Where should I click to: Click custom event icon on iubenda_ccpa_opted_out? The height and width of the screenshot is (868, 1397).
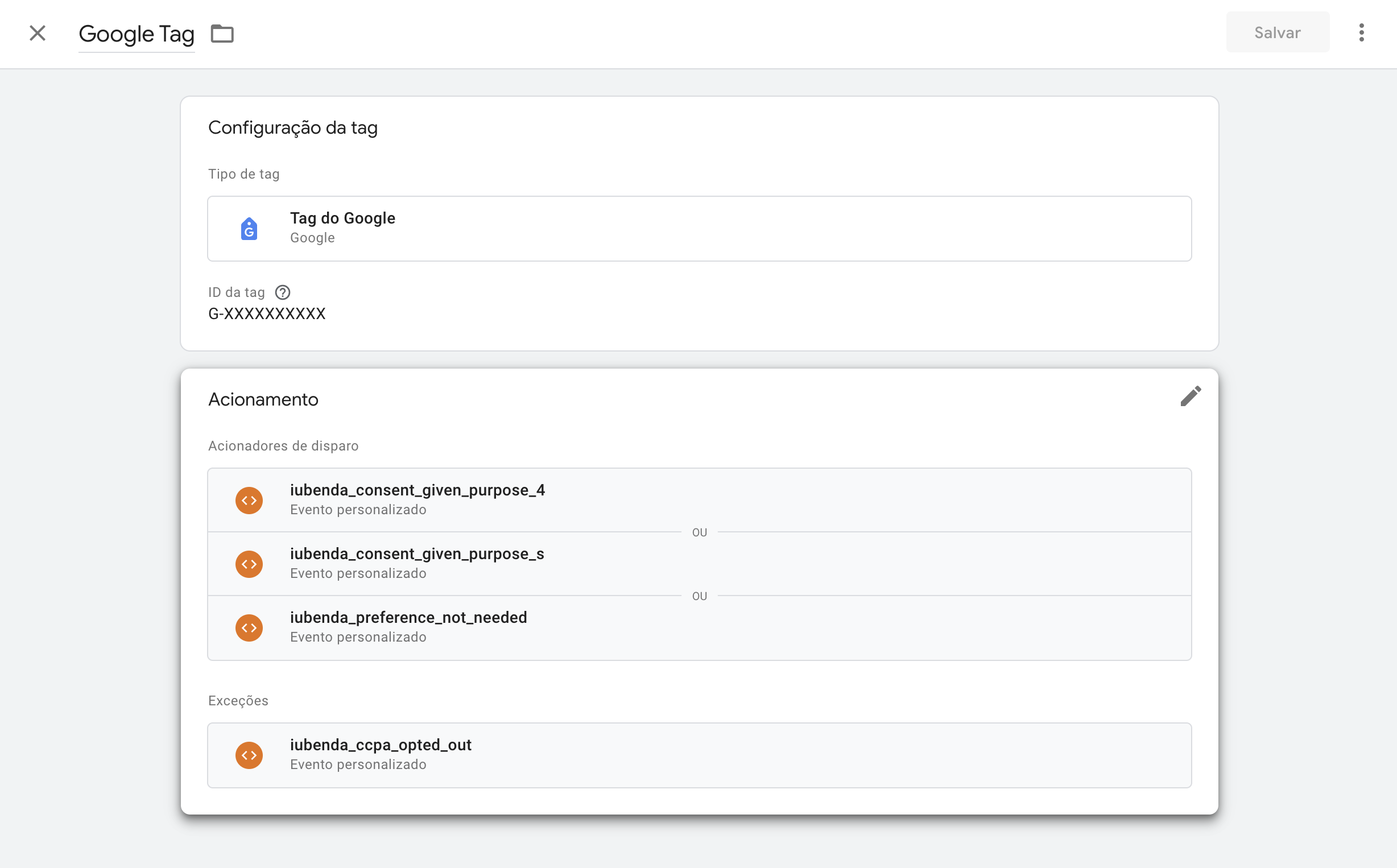[x=249, y=755]
